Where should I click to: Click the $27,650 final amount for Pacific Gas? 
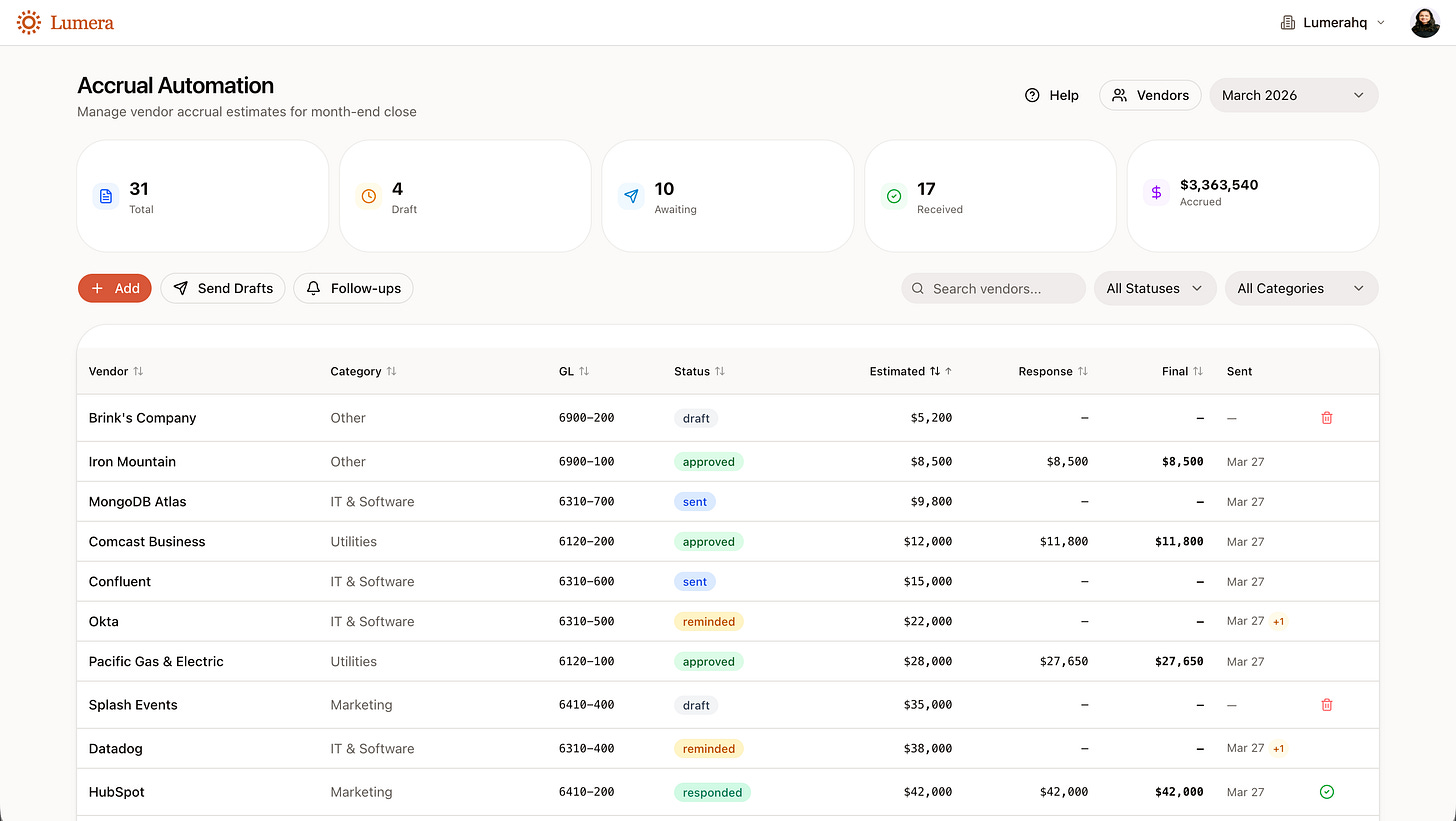(1179, 662)
